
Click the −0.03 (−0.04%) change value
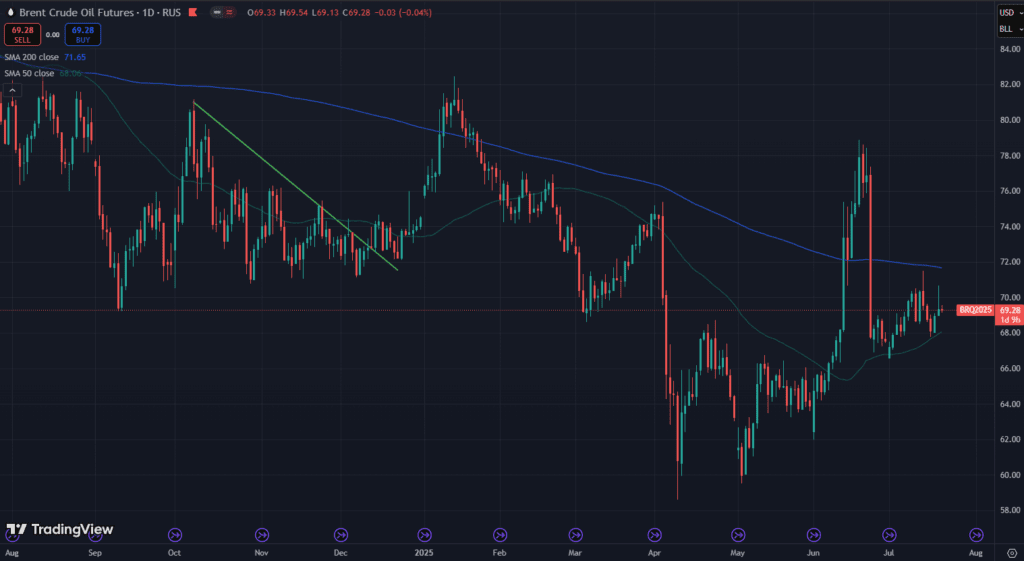[x=403, y=12]
